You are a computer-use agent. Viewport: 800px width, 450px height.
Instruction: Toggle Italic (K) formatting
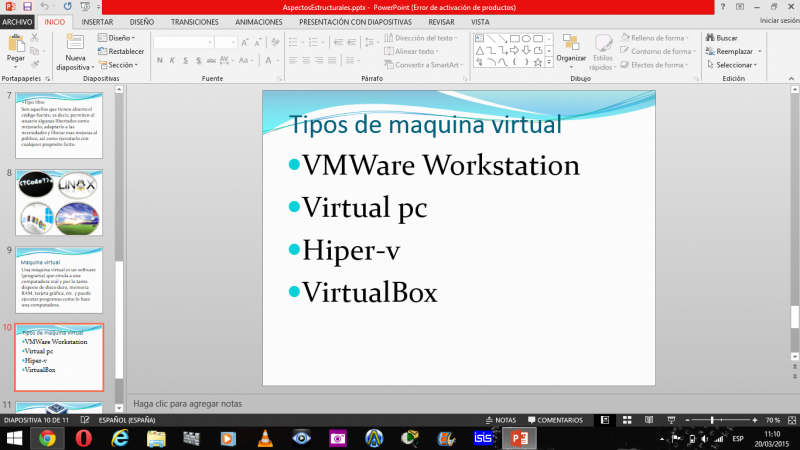172,60
